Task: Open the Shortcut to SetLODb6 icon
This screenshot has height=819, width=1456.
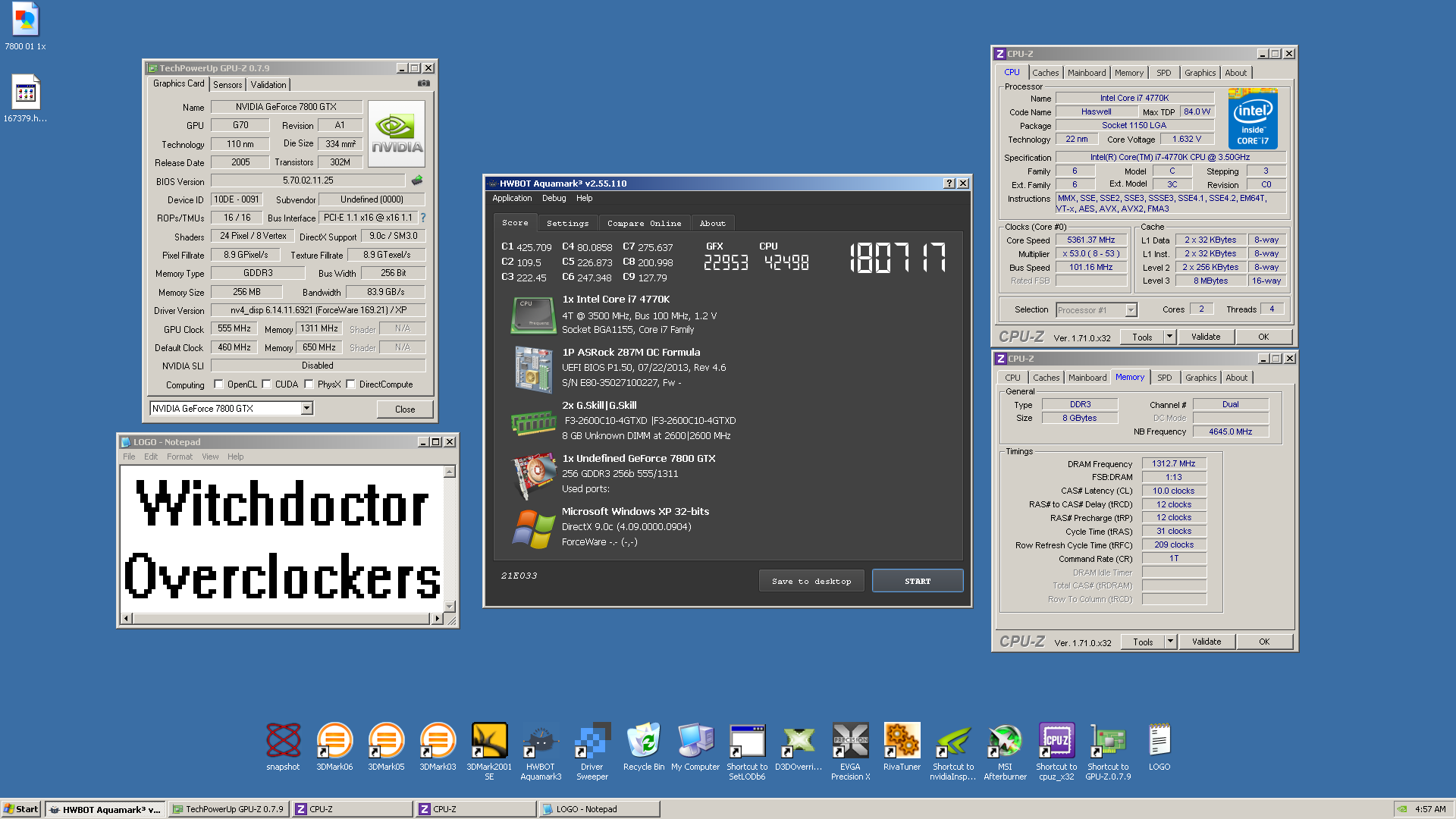Action: point(747,751)
